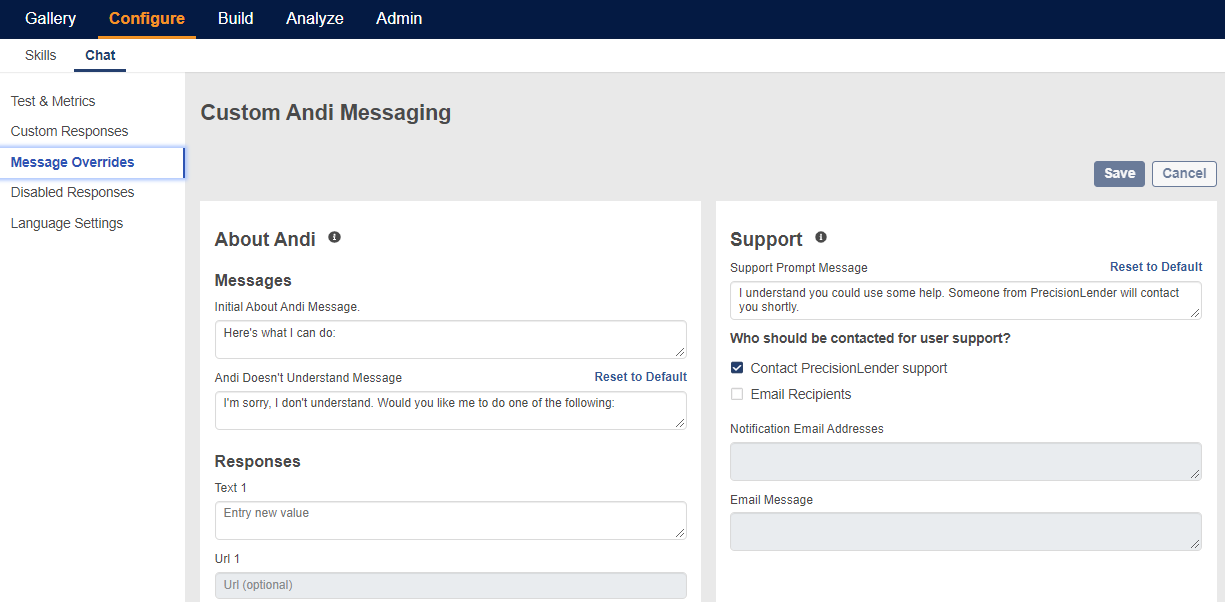Click the Text 1 response field
Screen dimensions: 1225x602
(x=451, y=520)
